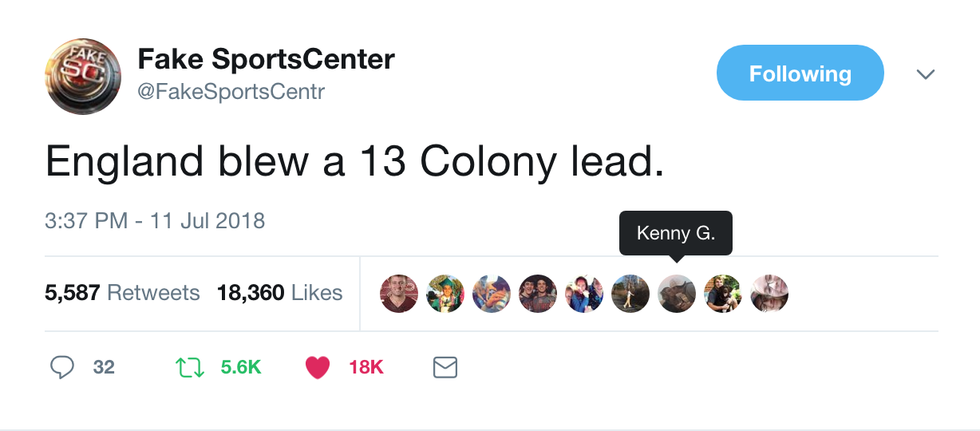View the 5,587 Retweets list
The image size is (980, 431).
[x=122, y=293]
